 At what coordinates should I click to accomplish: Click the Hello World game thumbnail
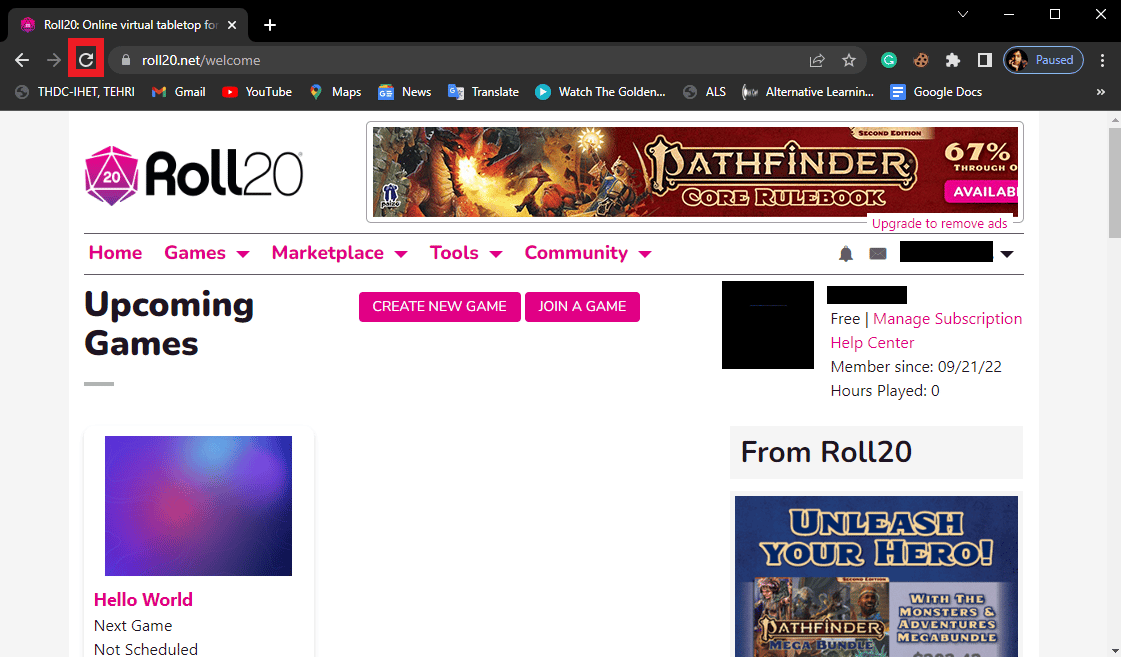[198, 505]
